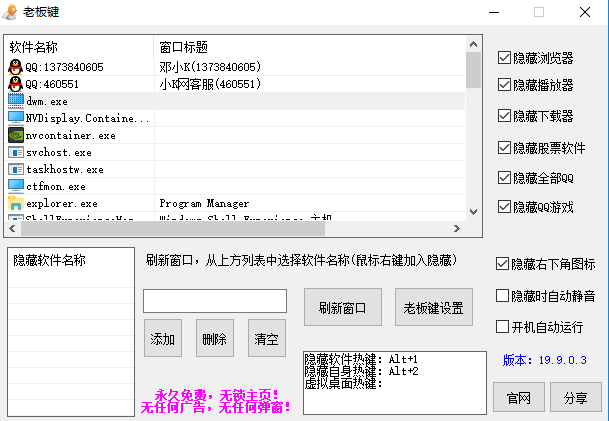Click the horizontal scroll left arrow

pyautogui.click(x=12, y=228)
